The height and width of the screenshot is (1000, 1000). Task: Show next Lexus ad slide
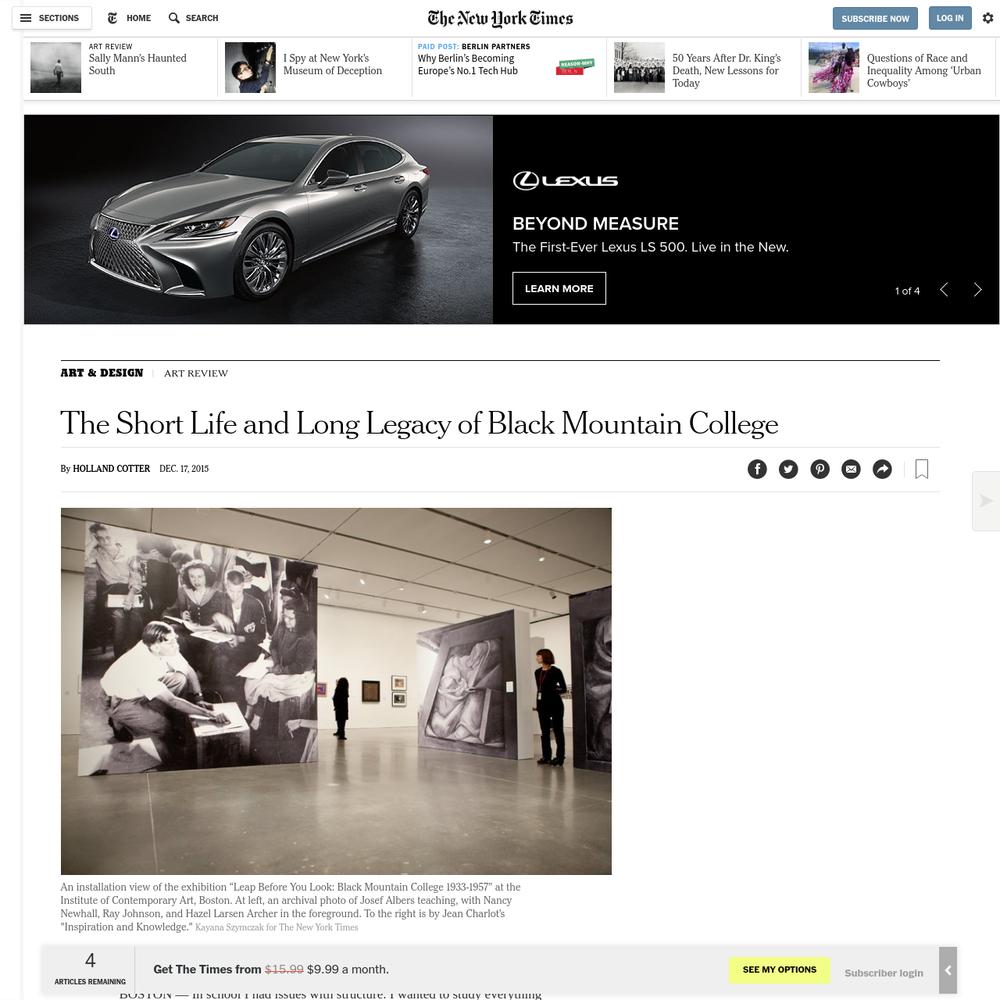click(x=977, y=290)
